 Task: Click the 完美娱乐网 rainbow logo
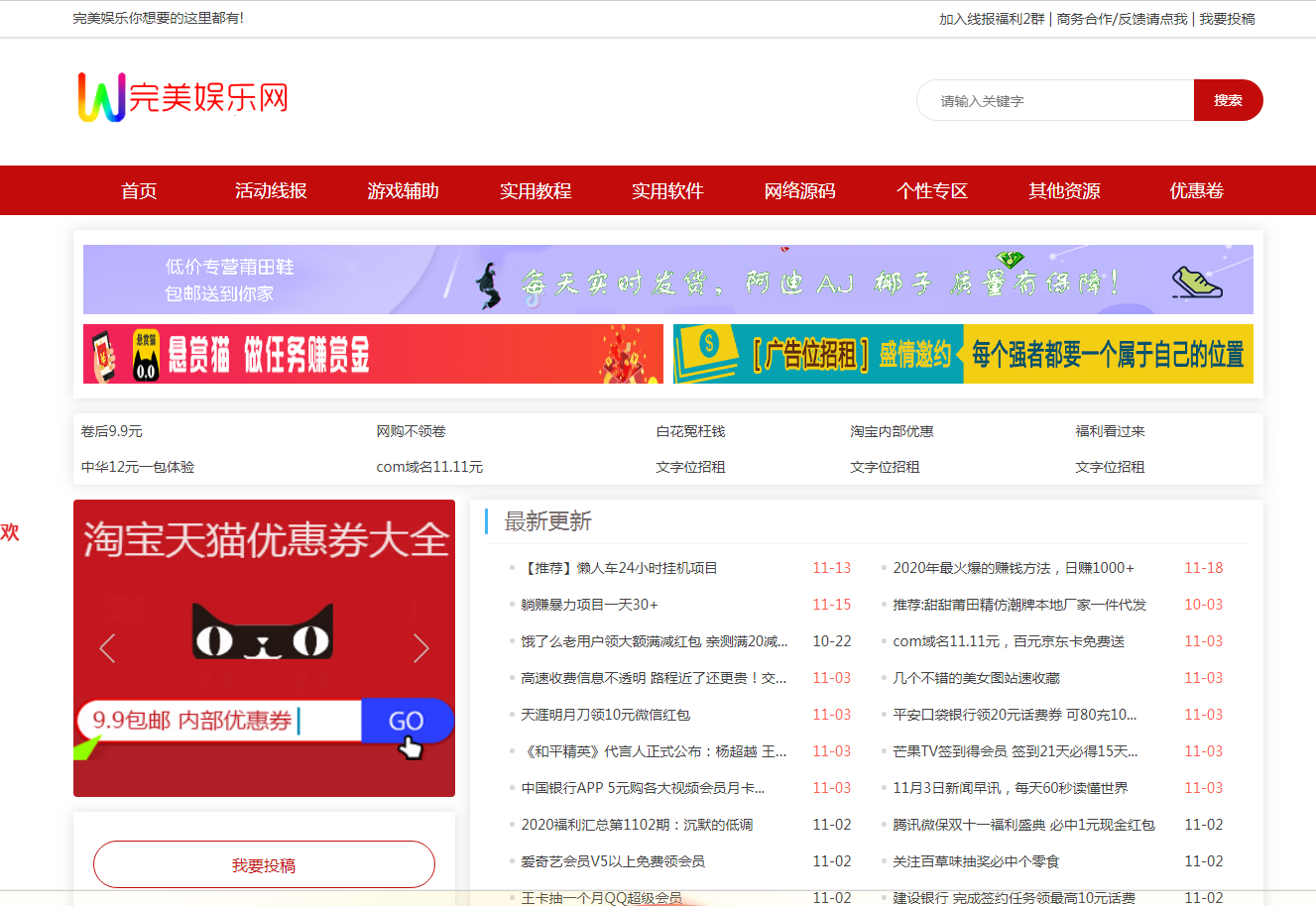[182, 97]
